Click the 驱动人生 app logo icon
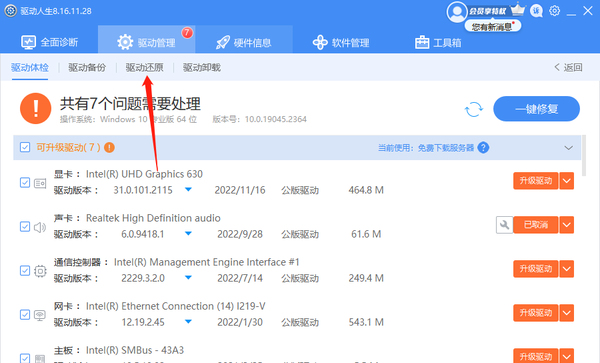The width and height of the screenshot is (600, 363). point(10,11)
